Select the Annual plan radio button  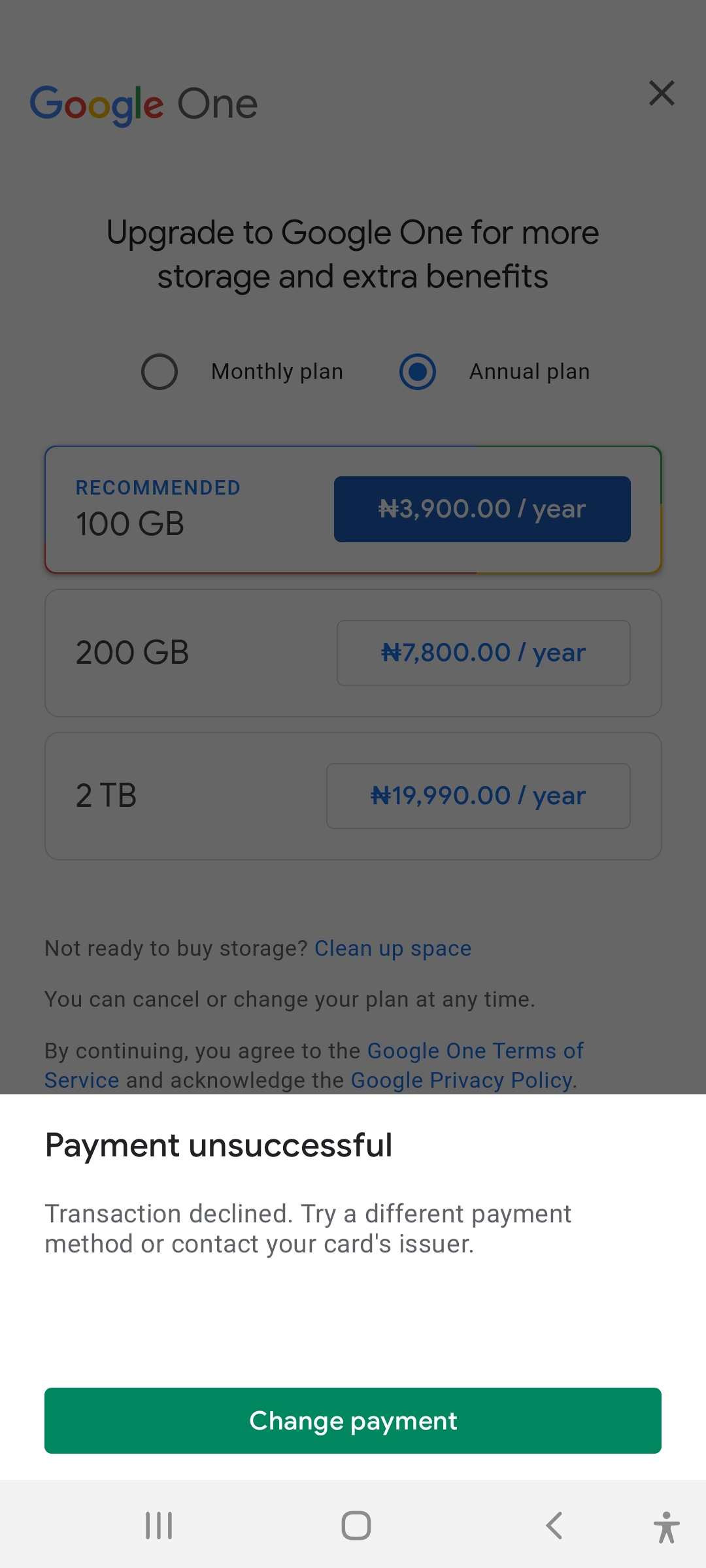[418, 372]
